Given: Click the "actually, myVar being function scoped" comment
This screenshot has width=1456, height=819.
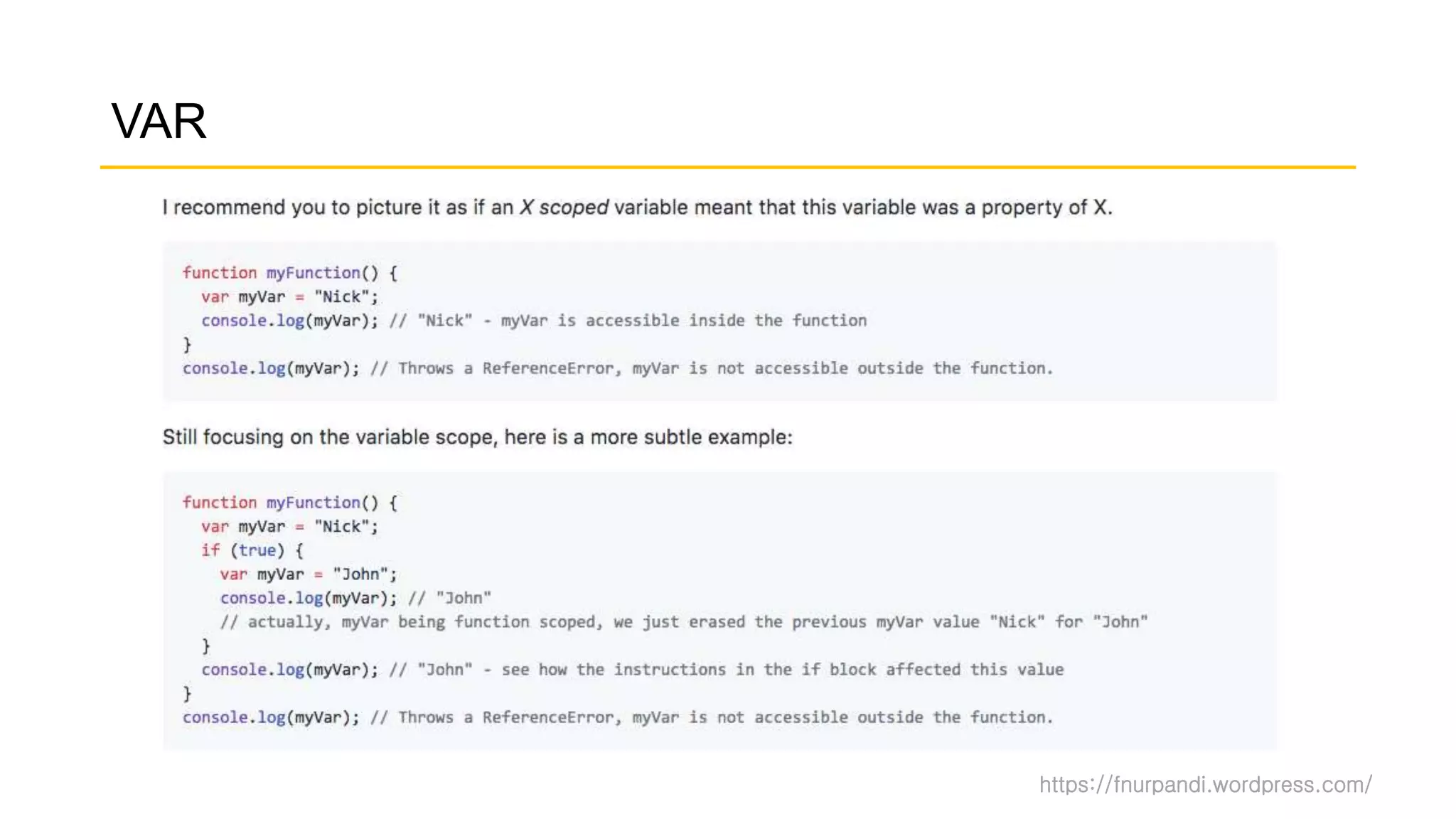Looking at the screenshot, I should pyautogui.click(x=683, y=622).
